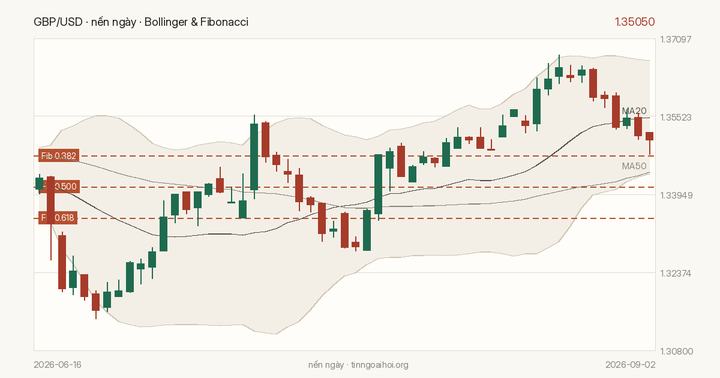The image size is (720, 378).
Task: Select the MA20 line label
Action: click(x=634, y=111)
